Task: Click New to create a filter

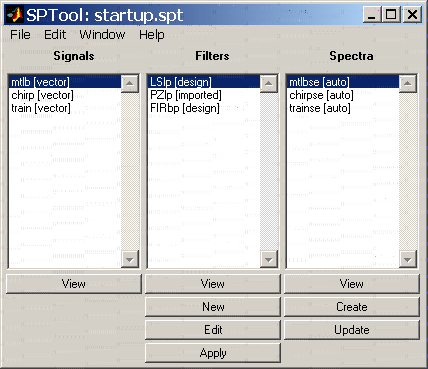Action: click(213, 307)
